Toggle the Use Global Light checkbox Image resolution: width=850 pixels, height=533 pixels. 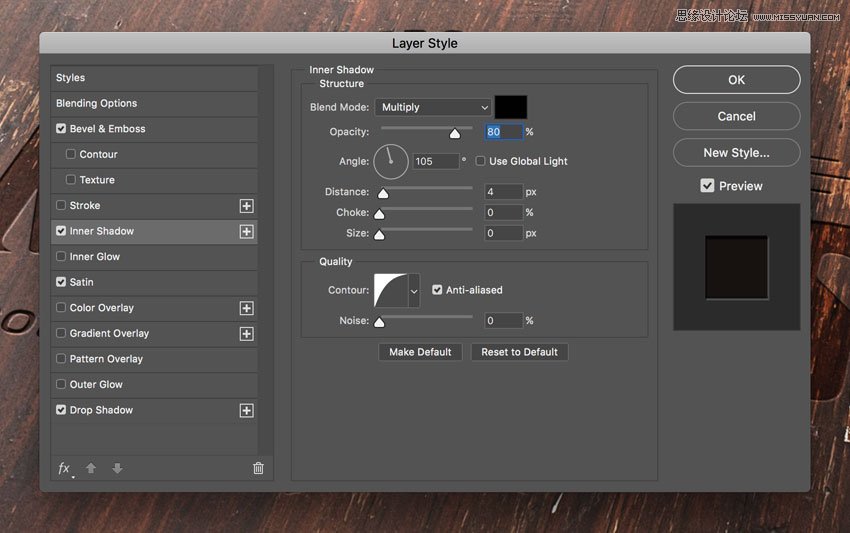pyautogui.click(x=481, y=161)
